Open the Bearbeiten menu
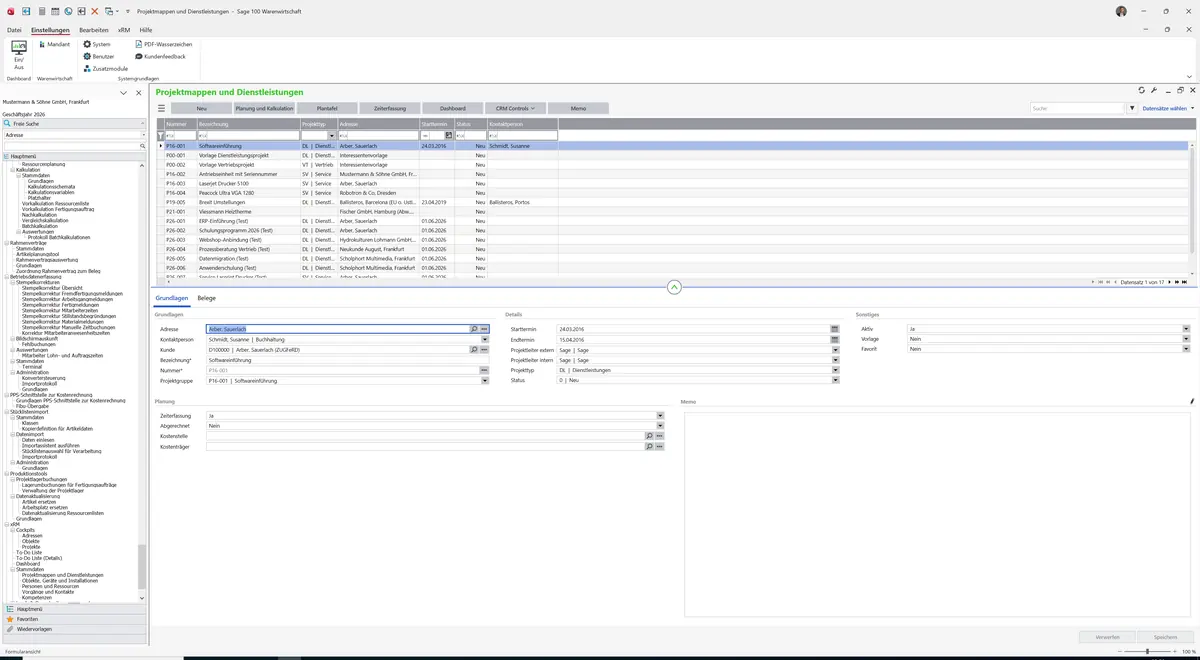The height and width of the screenshot is (660, 1200). point(93,30)
